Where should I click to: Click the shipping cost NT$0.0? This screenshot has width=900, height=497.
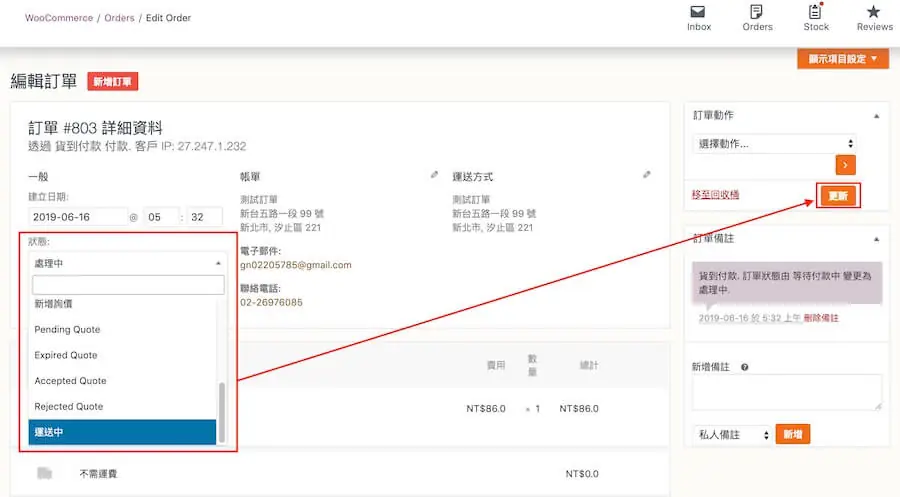point(582,474)
